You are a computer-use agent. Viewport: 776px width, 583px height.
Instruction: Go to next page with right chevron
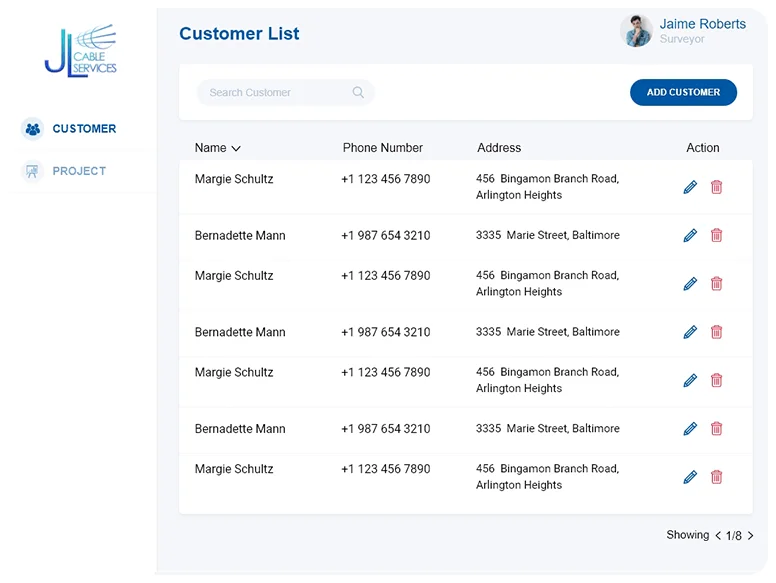[x=751, y=536]
